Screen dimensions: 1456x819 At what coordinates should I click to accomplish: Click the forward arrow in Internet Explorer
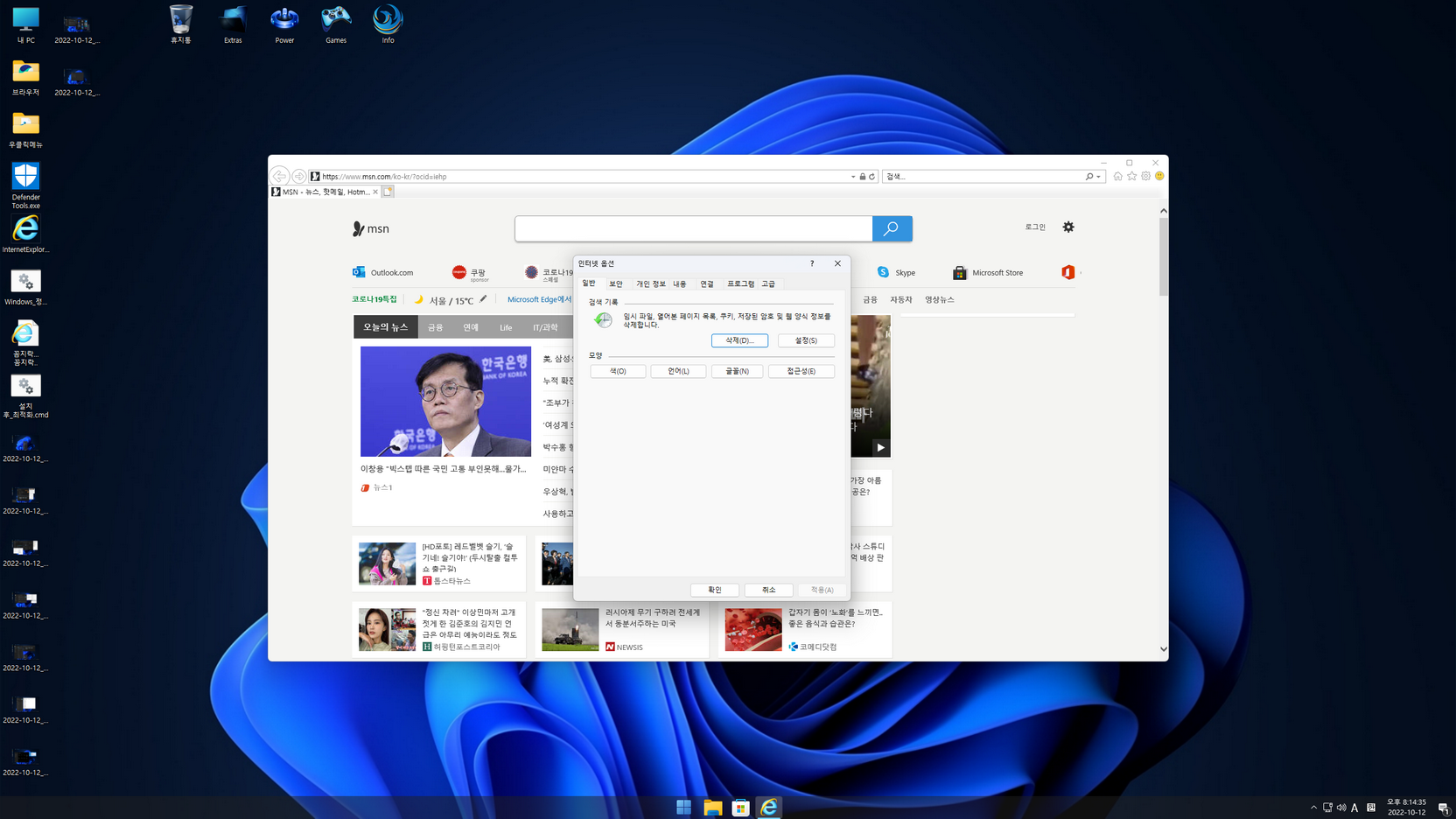click(299, 176)
